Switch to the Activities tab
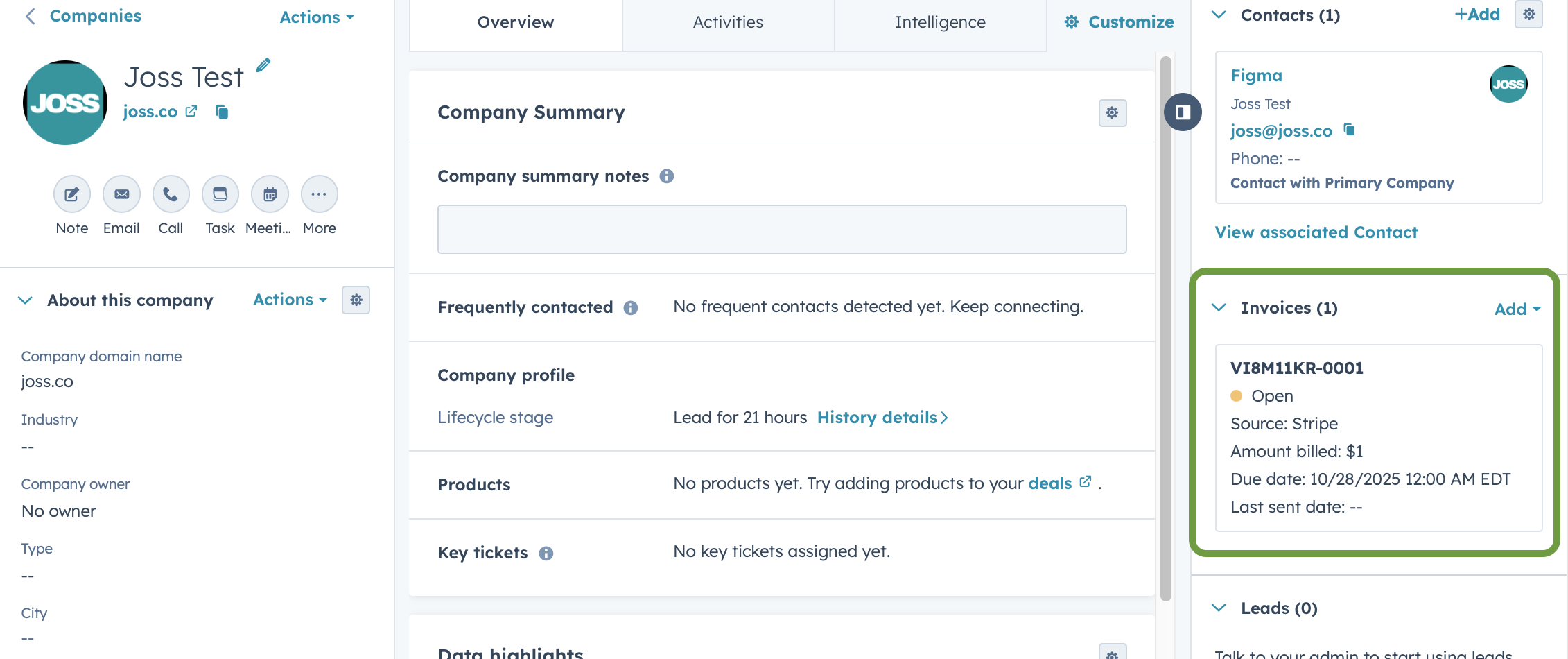The height and width of the screenshot is (659, 1568). click(x=728, y=23)
